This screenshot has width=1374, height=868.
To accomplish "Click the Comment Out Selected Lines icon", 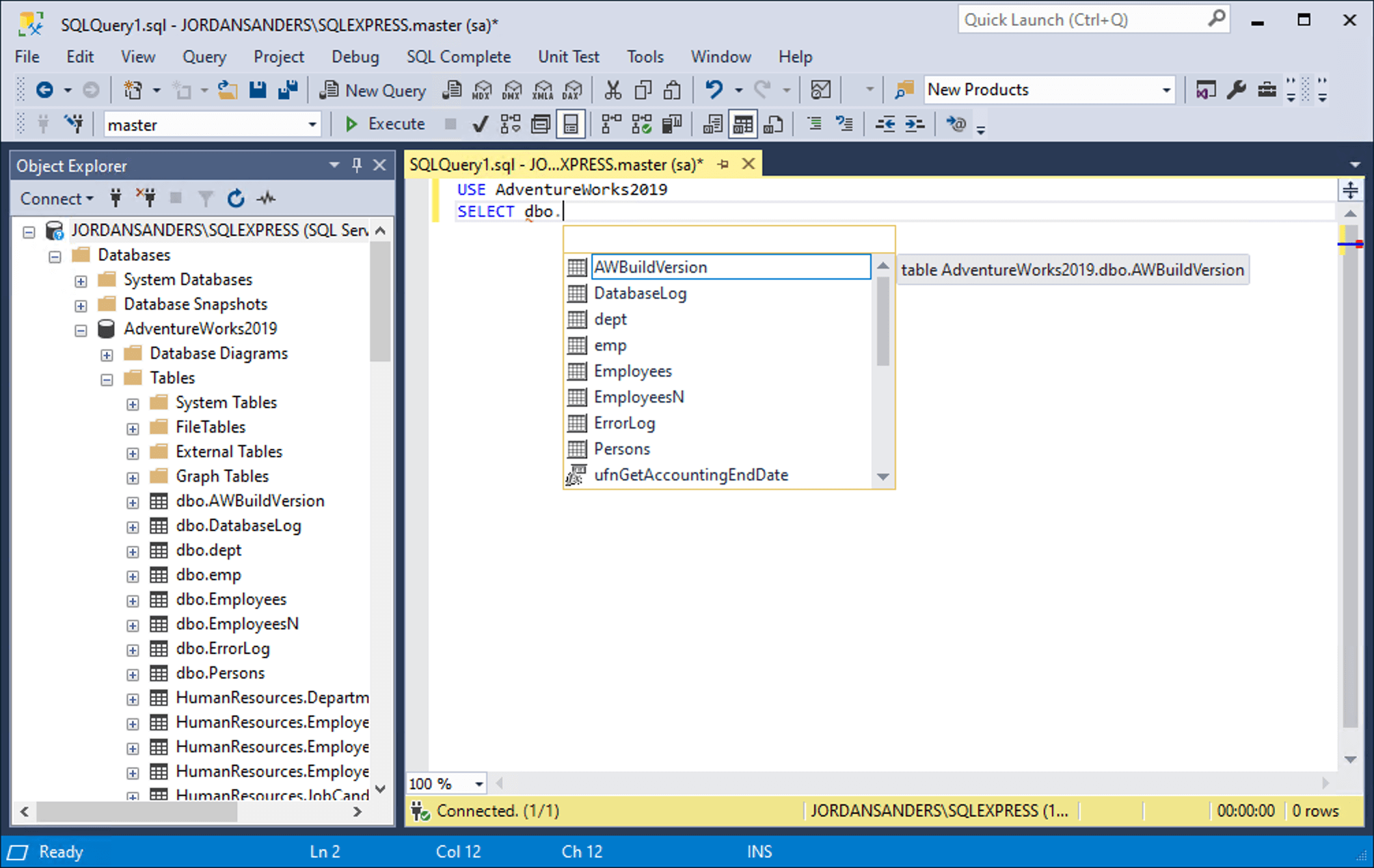I will pos(814,124).
